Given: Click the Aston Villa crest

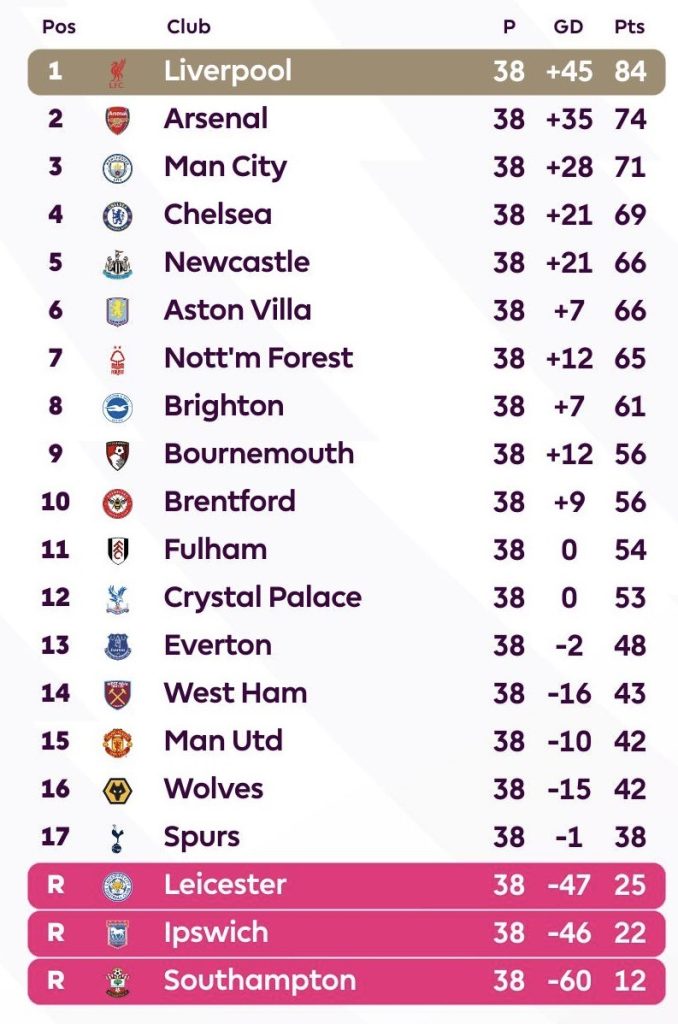Looking at the screenshot, I should (x=117, y=311).
